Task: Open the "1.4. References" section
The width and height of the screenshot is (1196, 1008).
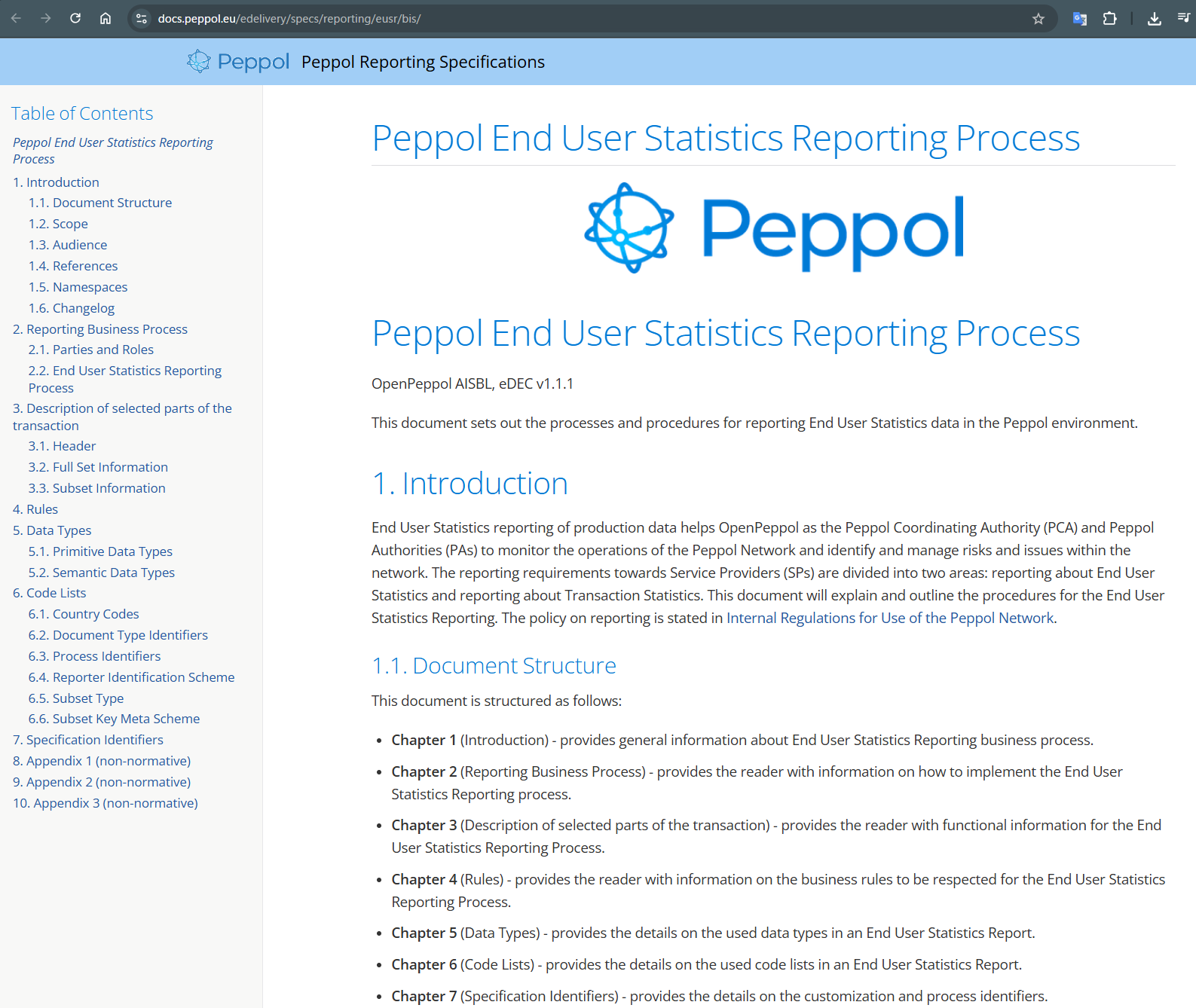Action: point(73,265)
